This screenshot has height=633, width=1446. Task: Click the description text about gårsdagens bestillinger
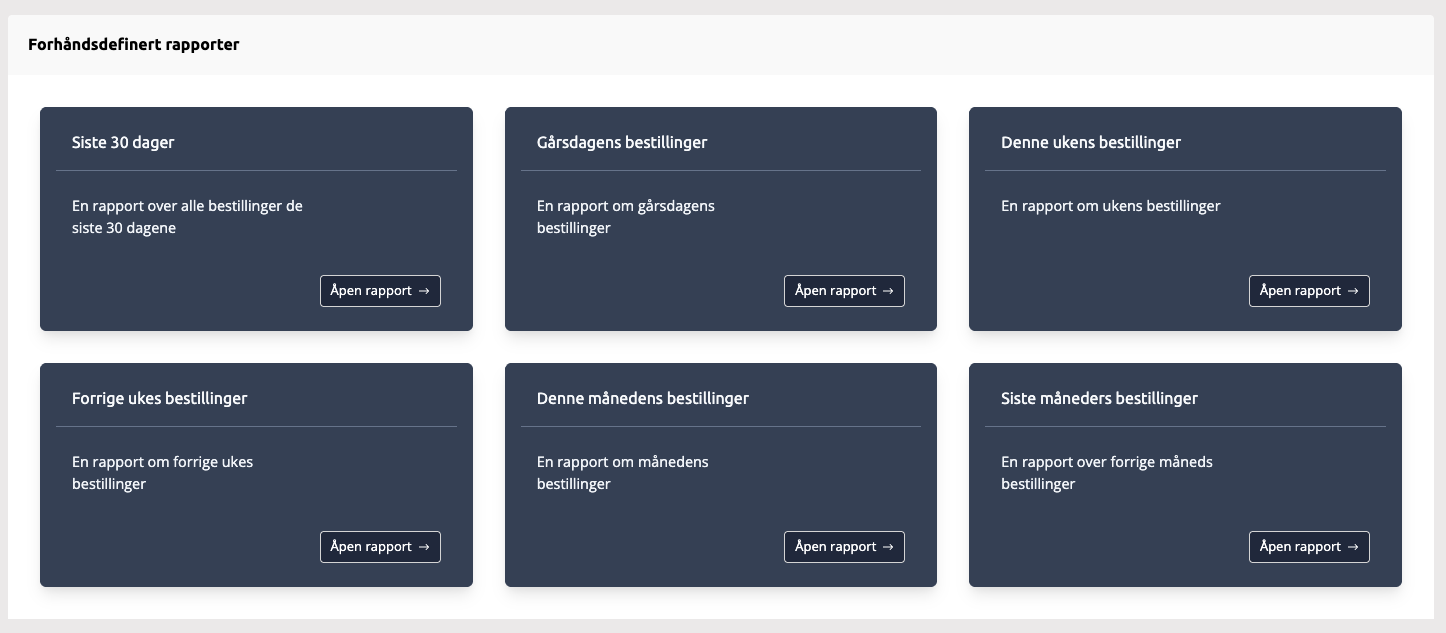[626, 217]
